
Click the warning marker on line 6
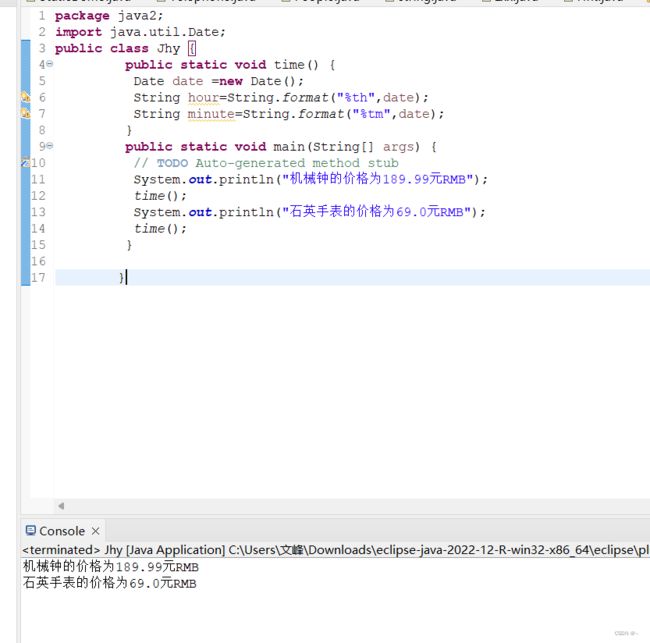pyautogui.click(x=26, y=98)
